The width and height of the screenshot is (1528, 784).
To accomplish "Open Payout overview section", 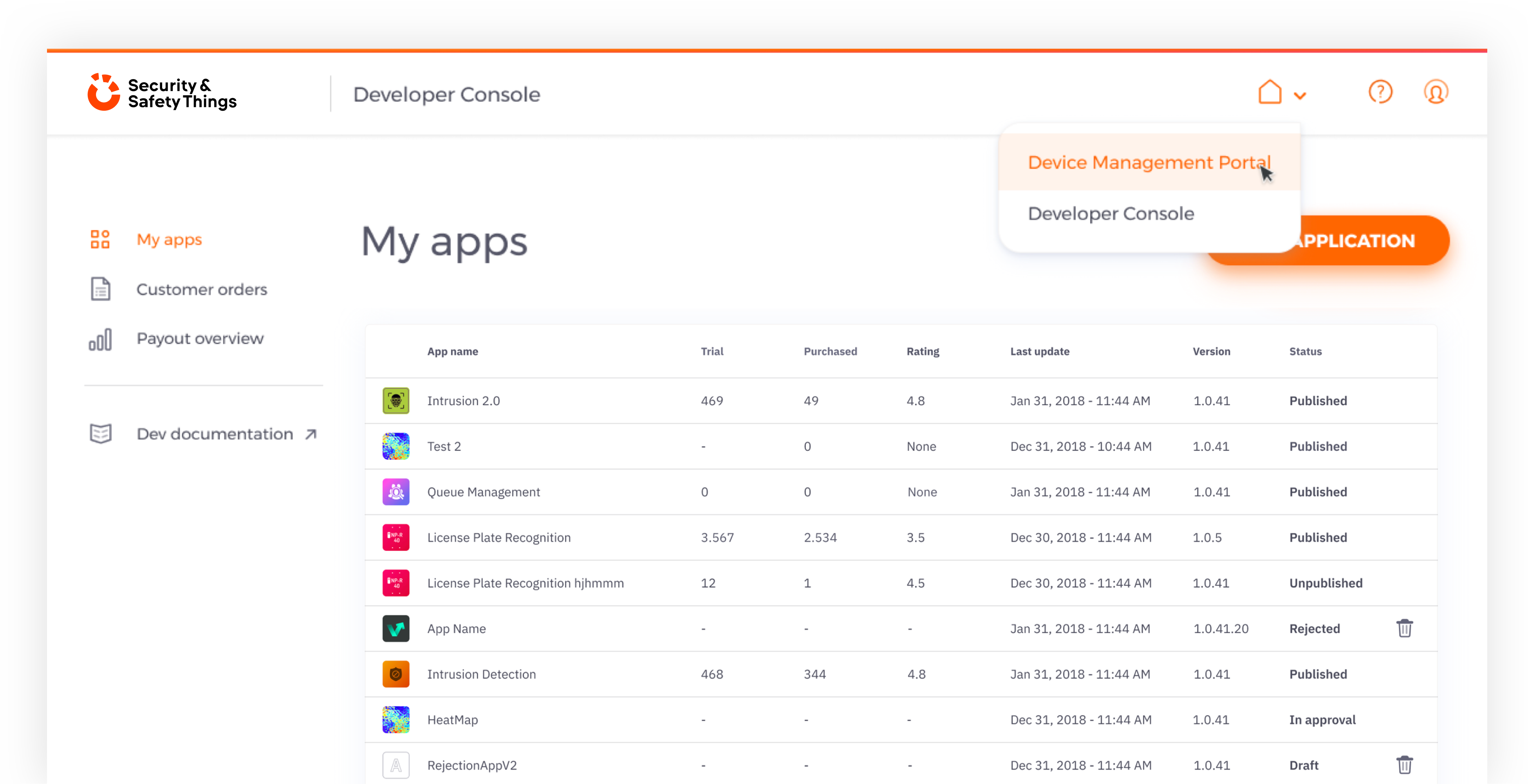I will click(200, 339).
